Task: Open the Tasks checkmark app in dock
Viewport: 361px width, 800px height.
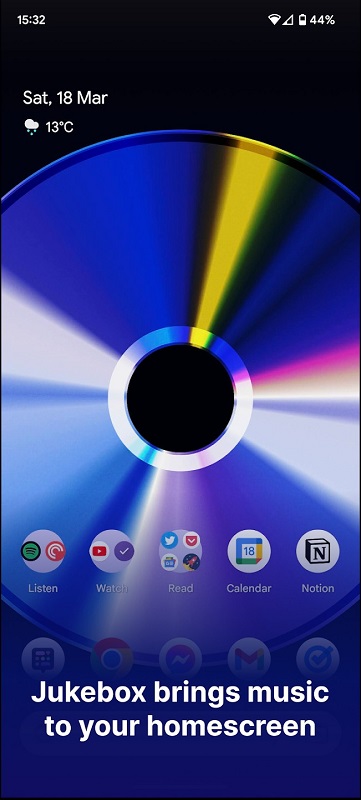Action: [318, 660]
